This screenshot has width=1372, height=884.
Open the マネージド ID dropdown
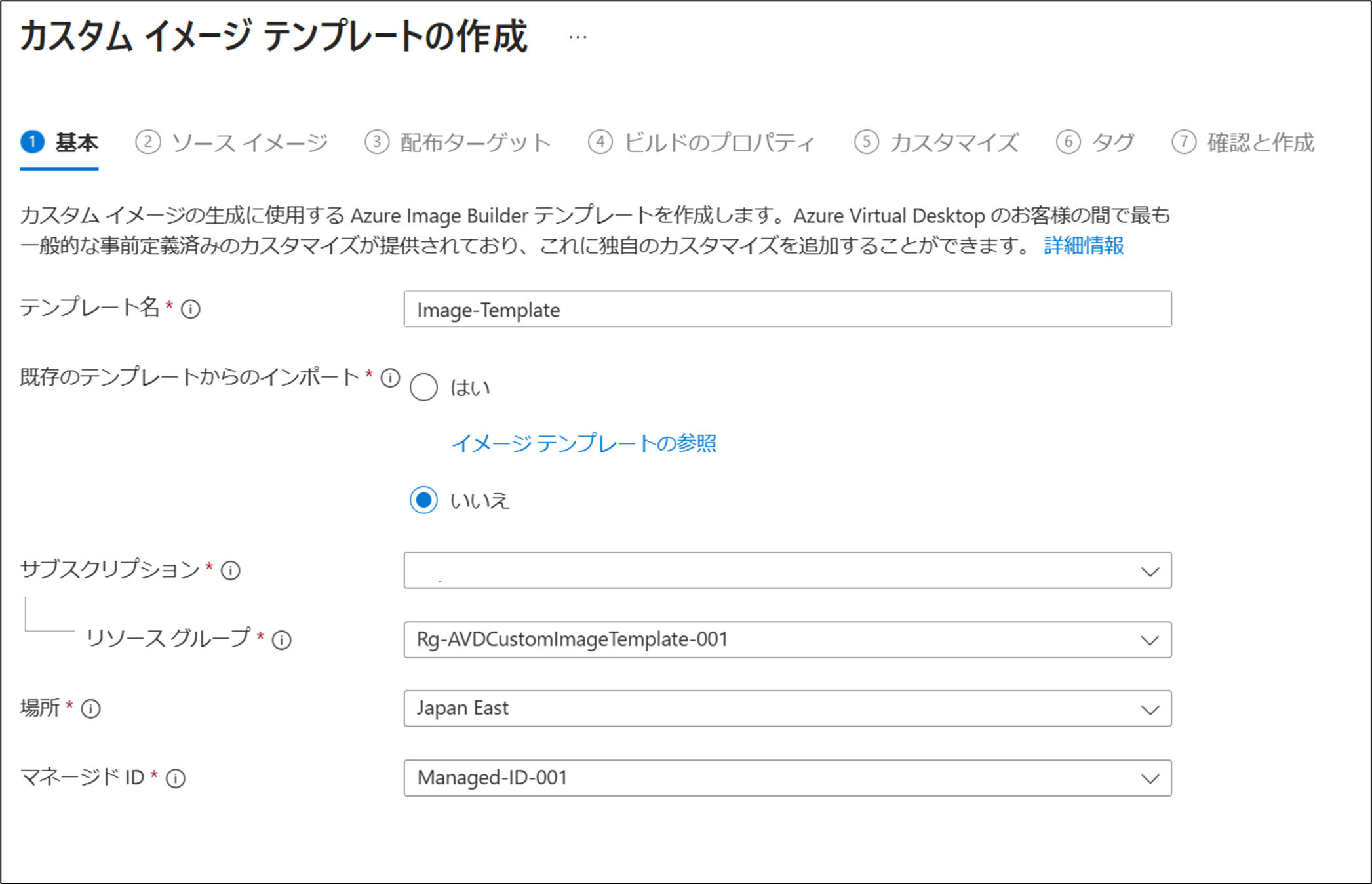point(787,778)
